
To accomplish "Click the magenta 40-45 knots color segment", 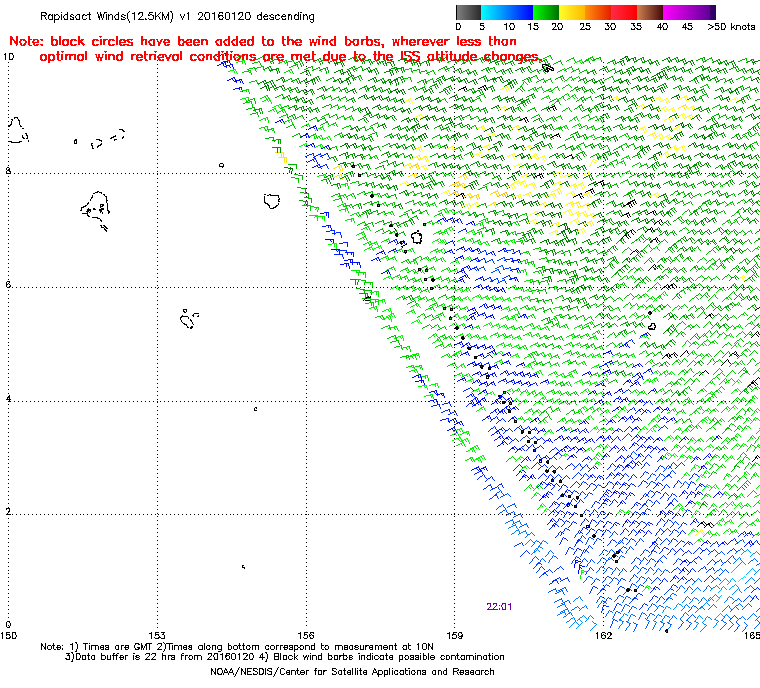I will coord(676,12).
